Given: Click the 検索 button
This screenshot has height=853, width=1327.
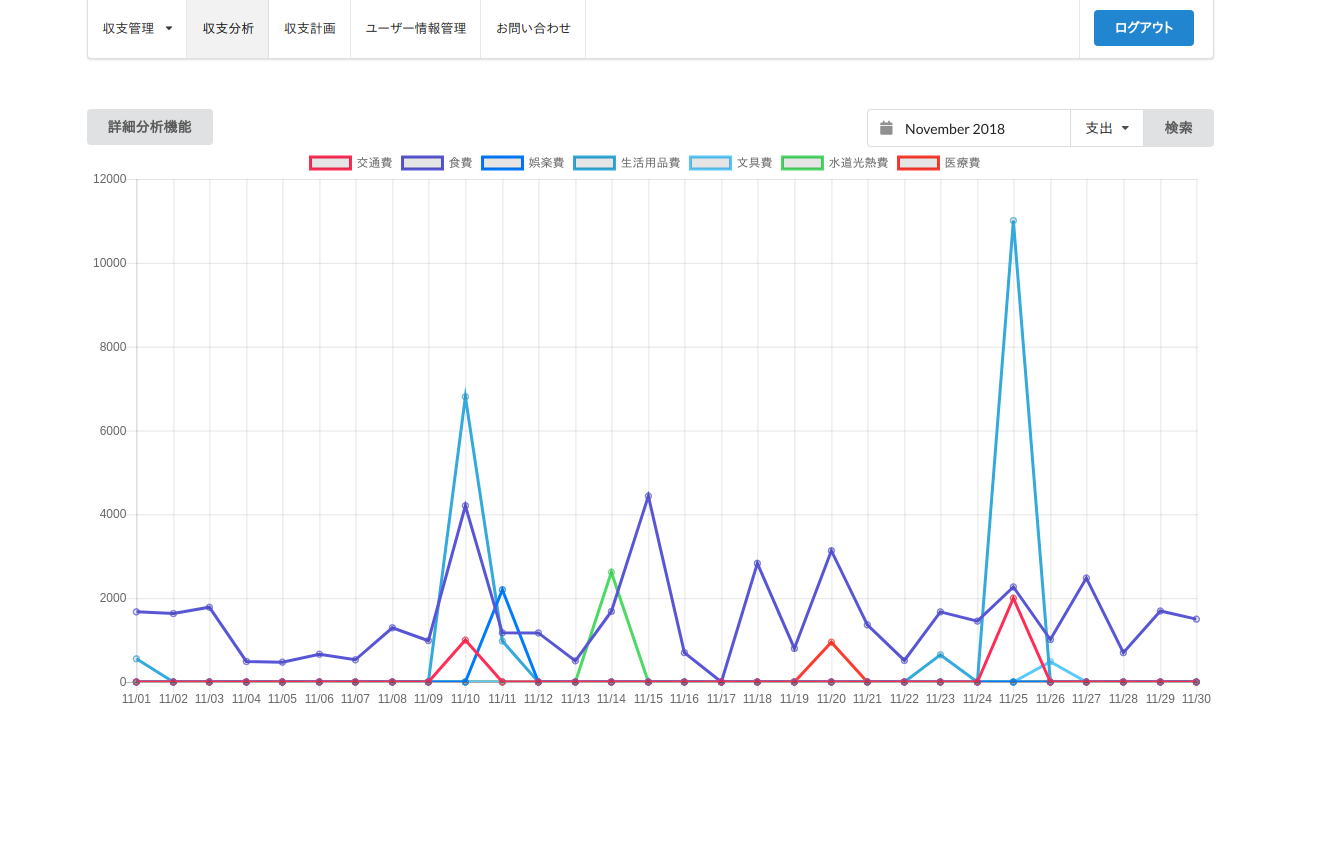Looking at the screenshot, I should tap(1179, 128).
